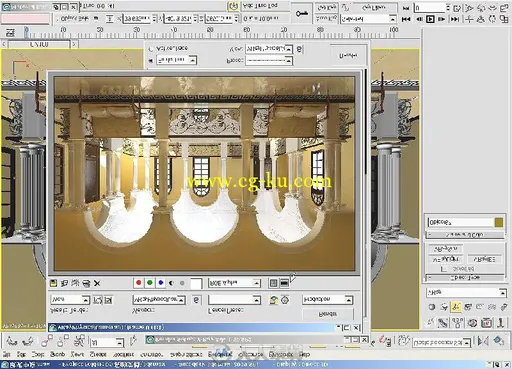Viewport: 512px width, 369px height.
Task: Switch to Hierarchy tab in command panel
Action: pos(457,323)
